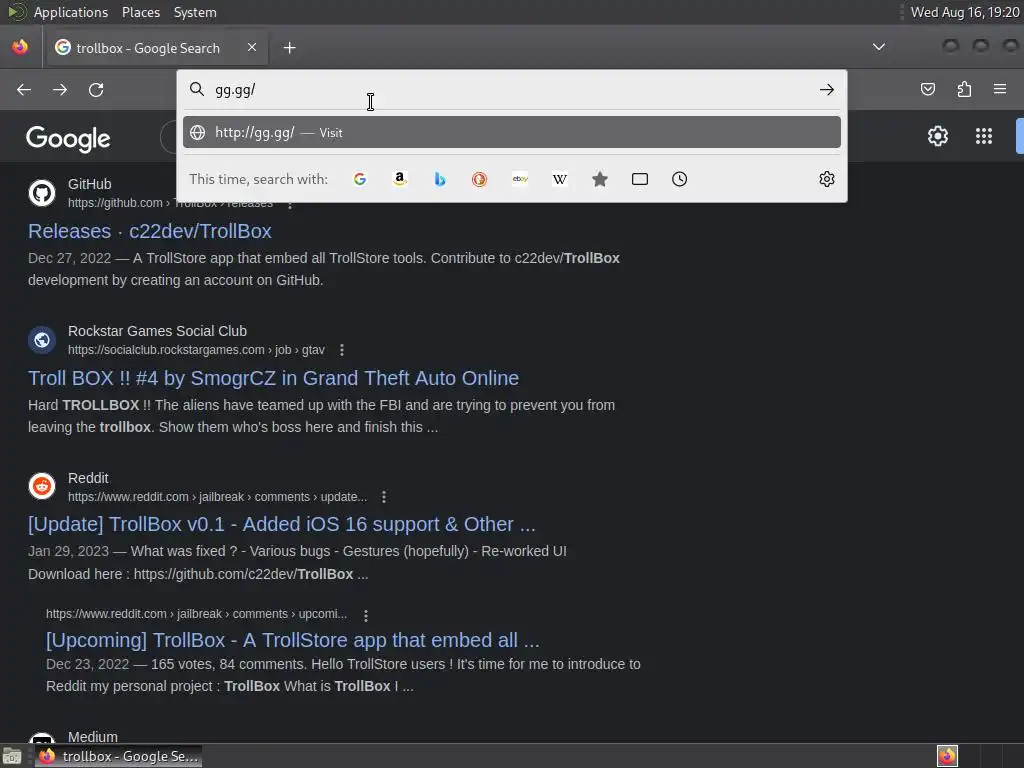The height and width of the screenshot is (768, 1024).
Task: Open a new browser tab
Action: click(289, 48)
